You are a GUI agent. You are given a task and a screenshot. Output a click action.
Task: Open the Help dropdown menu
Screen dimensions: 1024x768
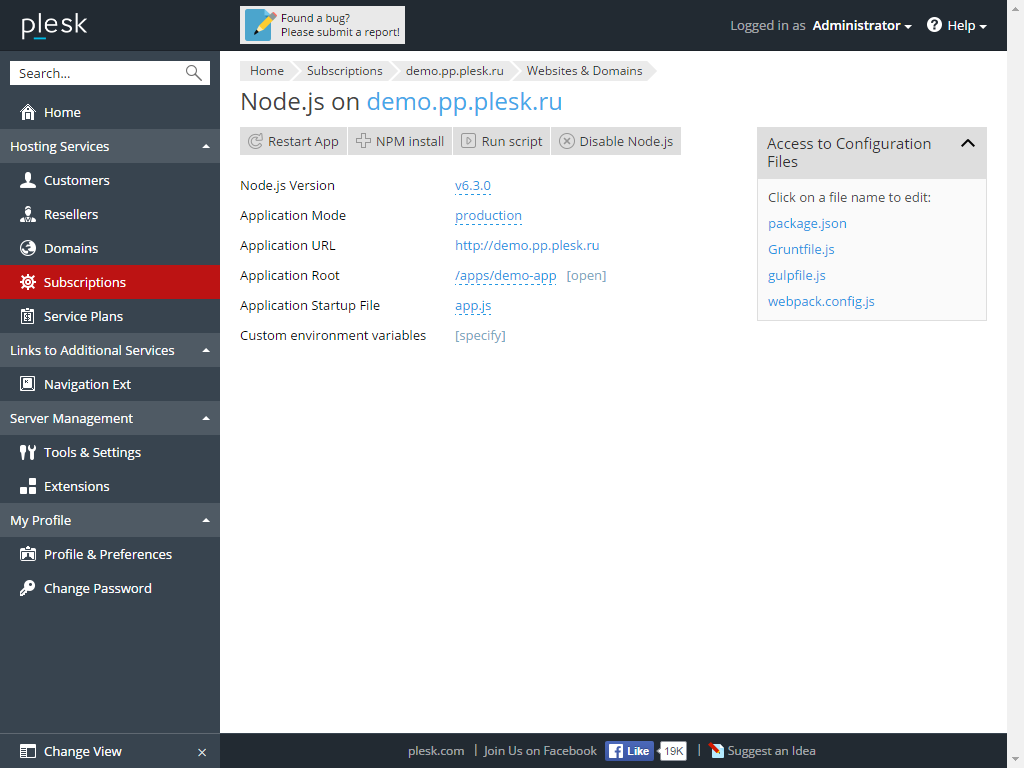[957, 26]
